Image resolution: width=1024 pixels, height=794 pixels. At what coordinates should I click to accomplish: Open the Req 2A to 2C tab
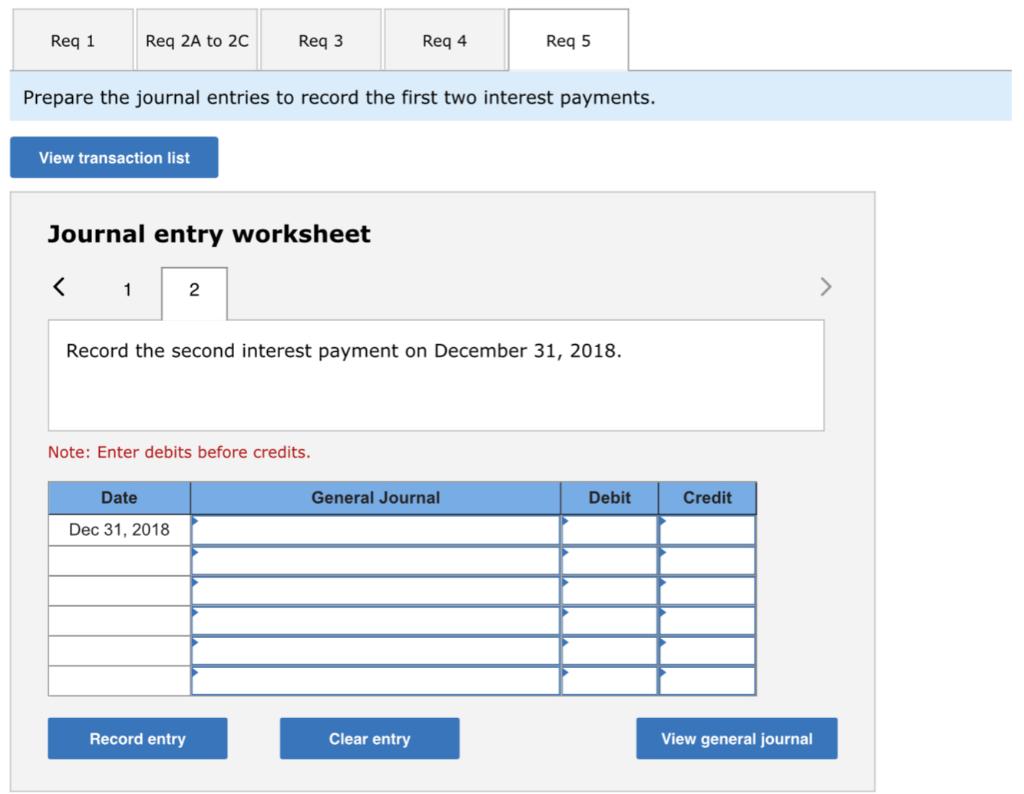[196, 39]
